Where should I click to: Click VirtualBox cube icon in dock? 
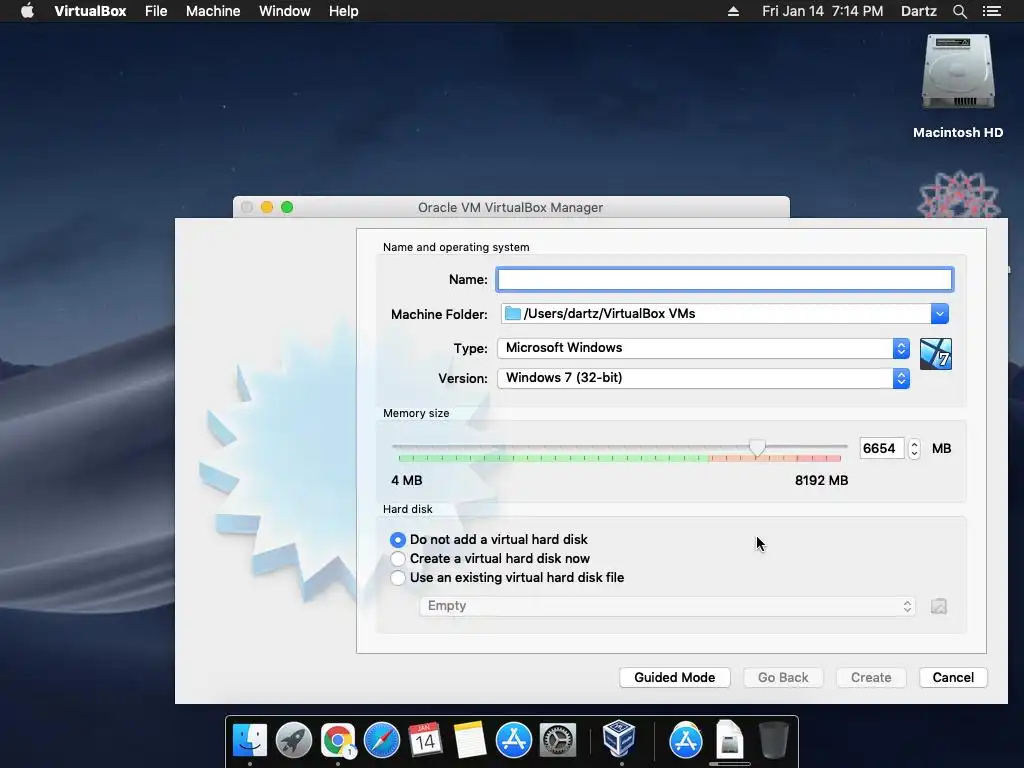tap(618, 739)
